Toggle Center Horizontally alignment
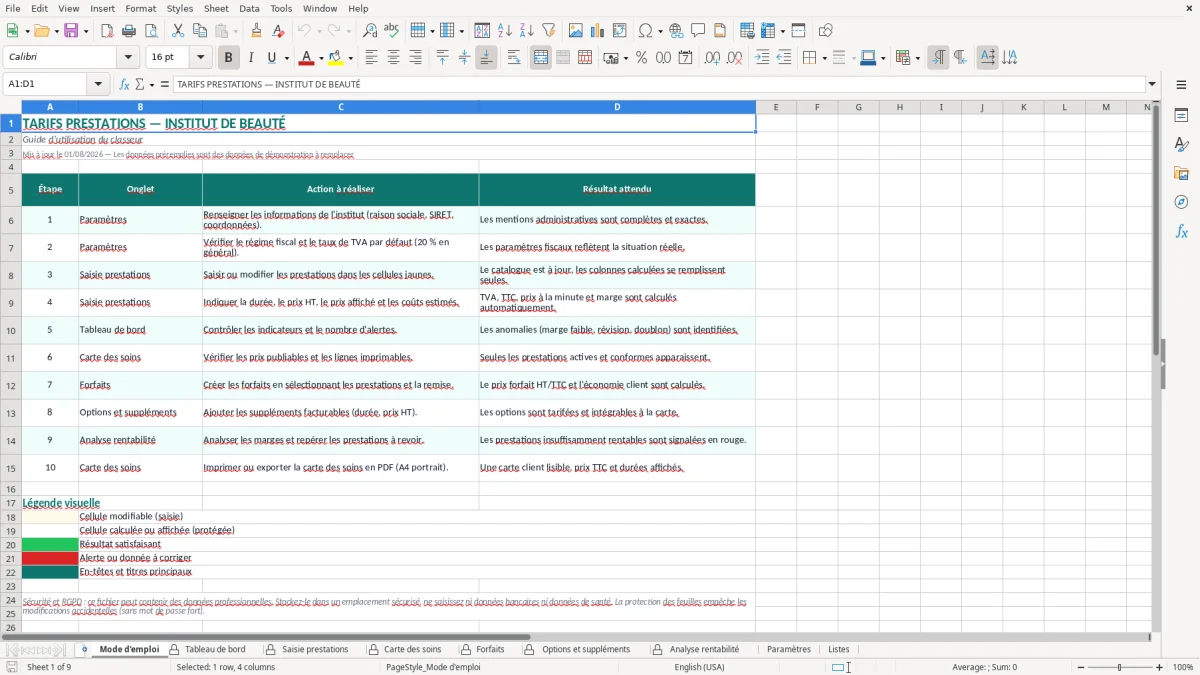This screenshot has width=1200, height=675. [x=393, y=58]
